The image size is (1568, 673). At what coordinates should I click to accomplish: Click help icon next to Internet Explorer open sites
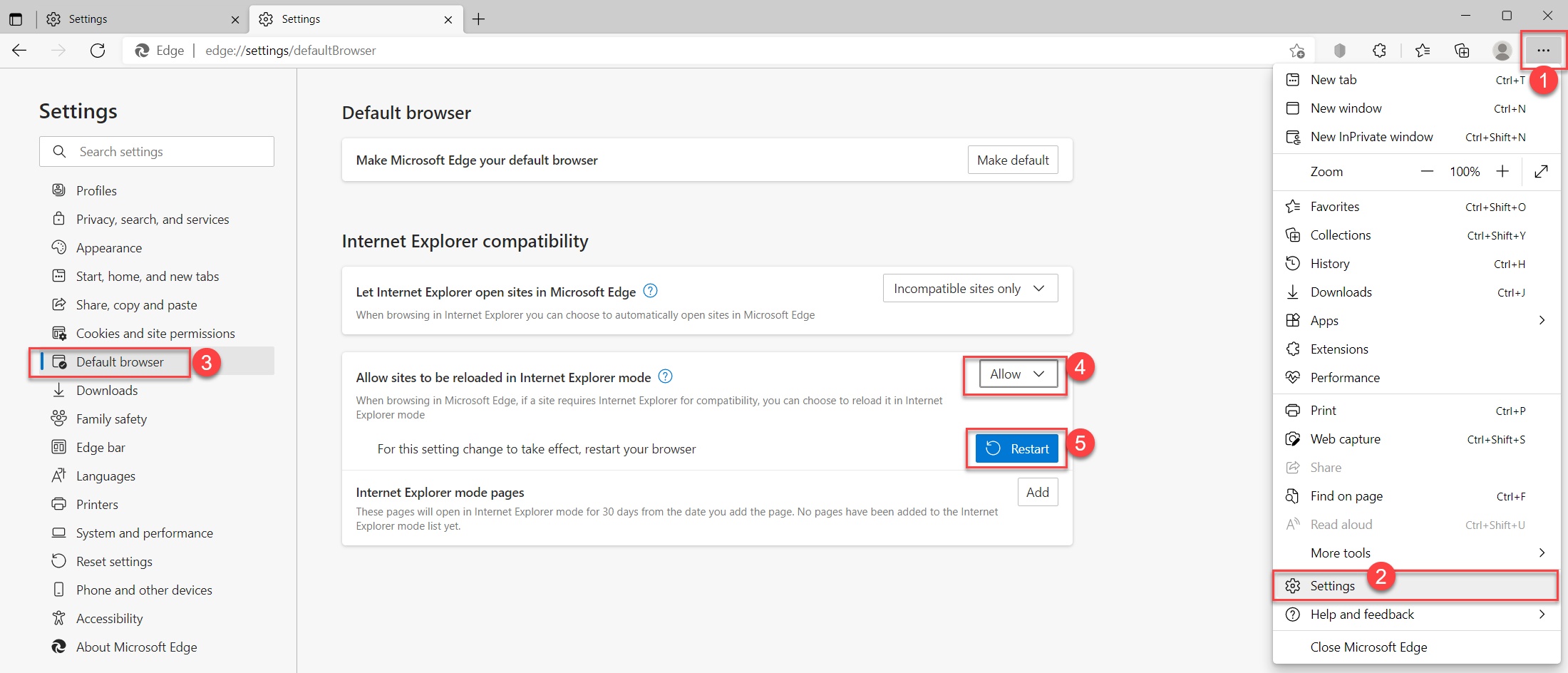pos(650,291)
